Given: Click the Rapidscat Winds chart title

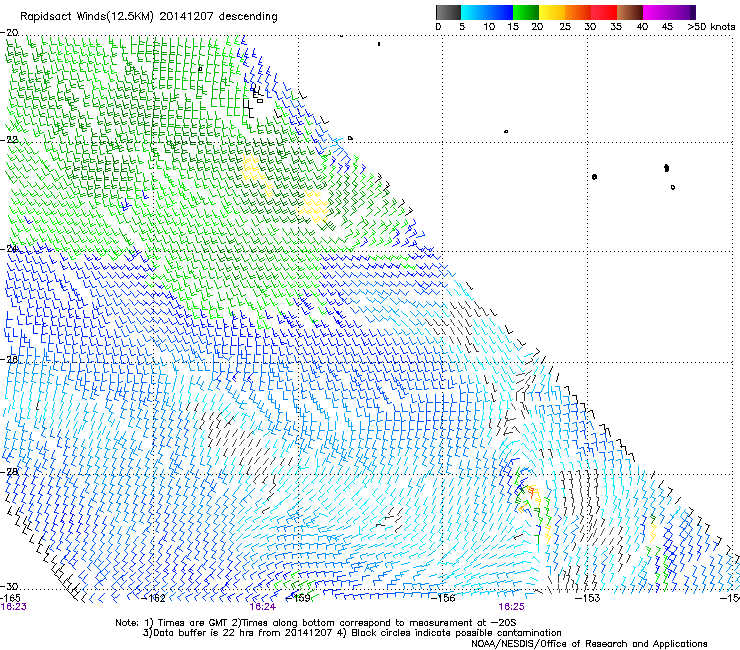Looking at the screenshot, I should coord(149,16).
